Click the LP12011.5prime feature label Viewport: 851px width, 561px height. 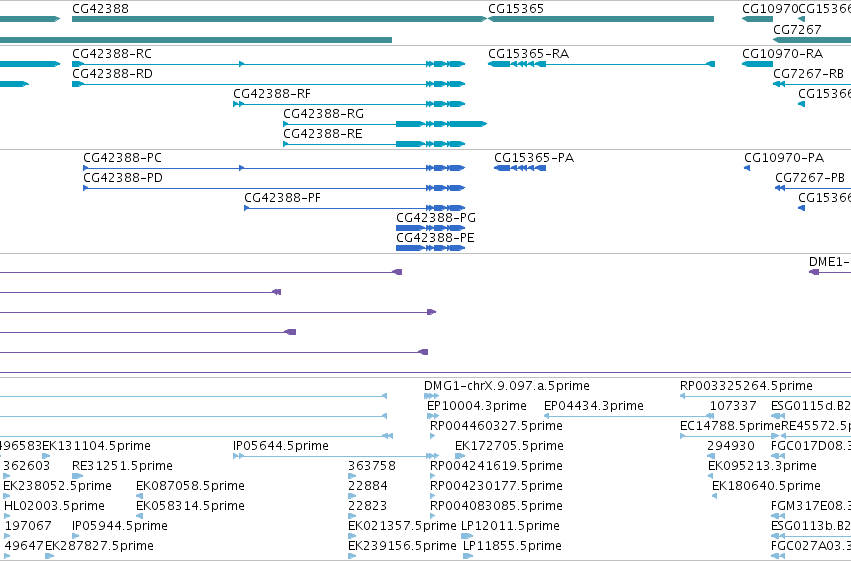coord(510,526)
